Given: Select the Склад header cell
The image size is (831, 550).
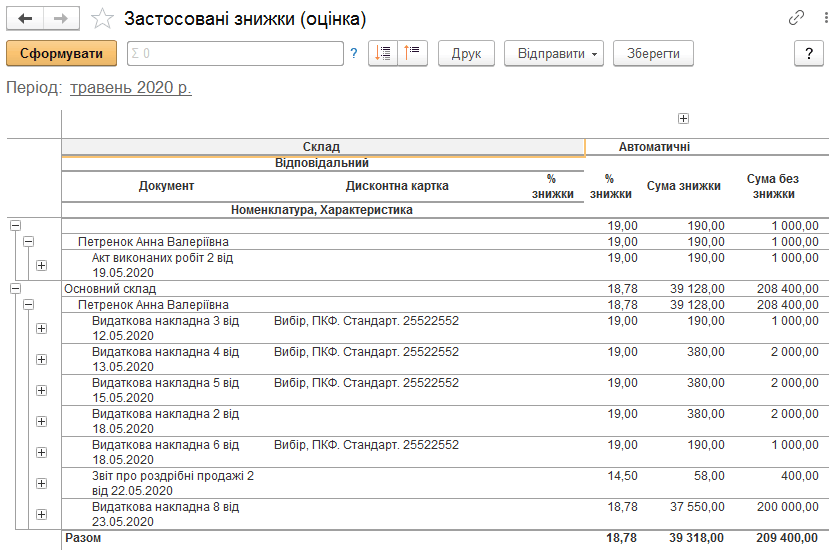Looking at the screenshot, I should [323, 147].
